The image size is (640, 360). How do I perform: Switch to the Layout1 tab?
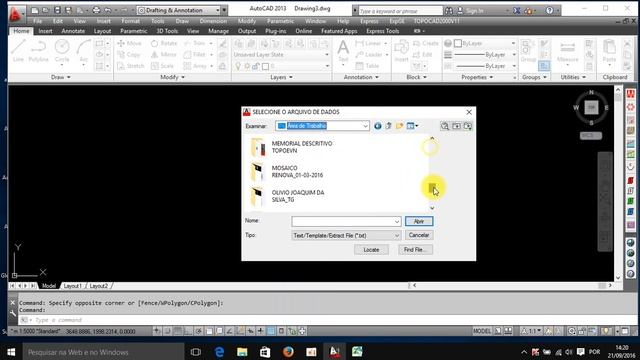tap(73, 286)
